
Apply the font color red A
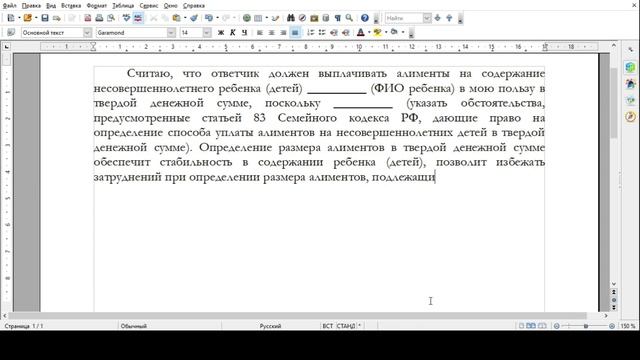click(x=360, y=32)
